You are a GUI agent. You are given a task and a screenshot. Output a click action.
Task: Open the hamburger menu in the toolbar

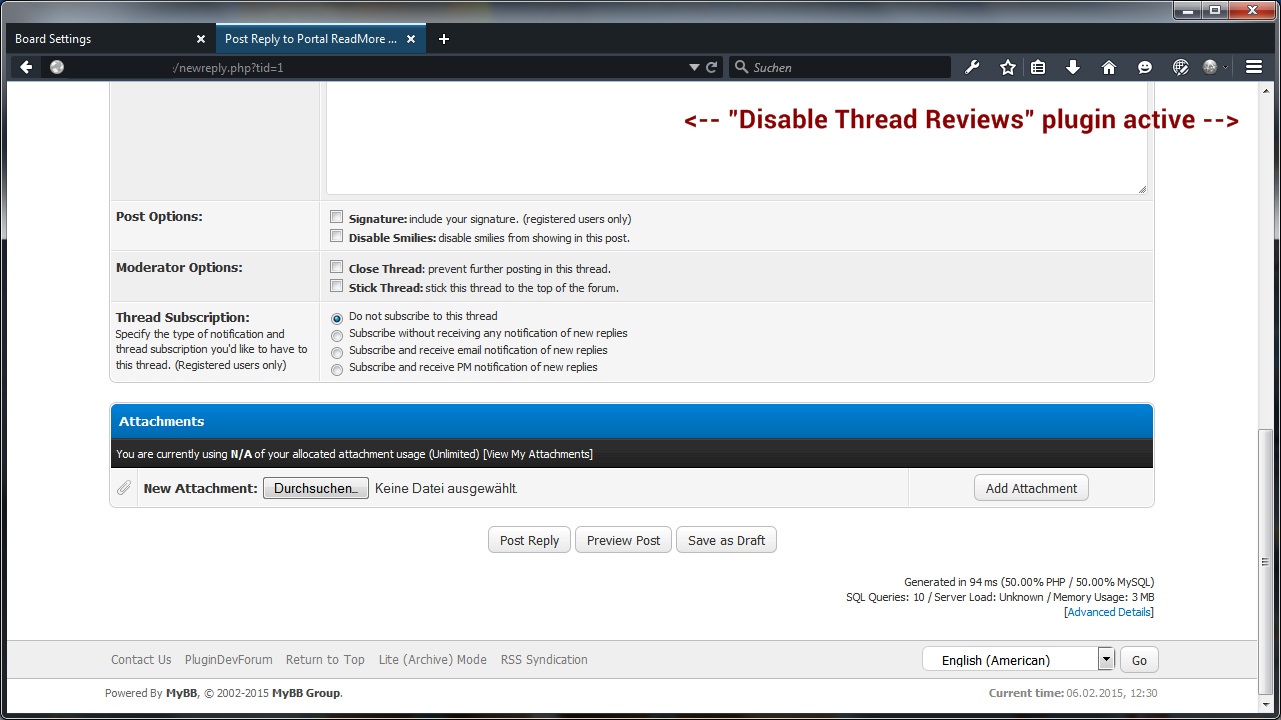point(1254,67)
